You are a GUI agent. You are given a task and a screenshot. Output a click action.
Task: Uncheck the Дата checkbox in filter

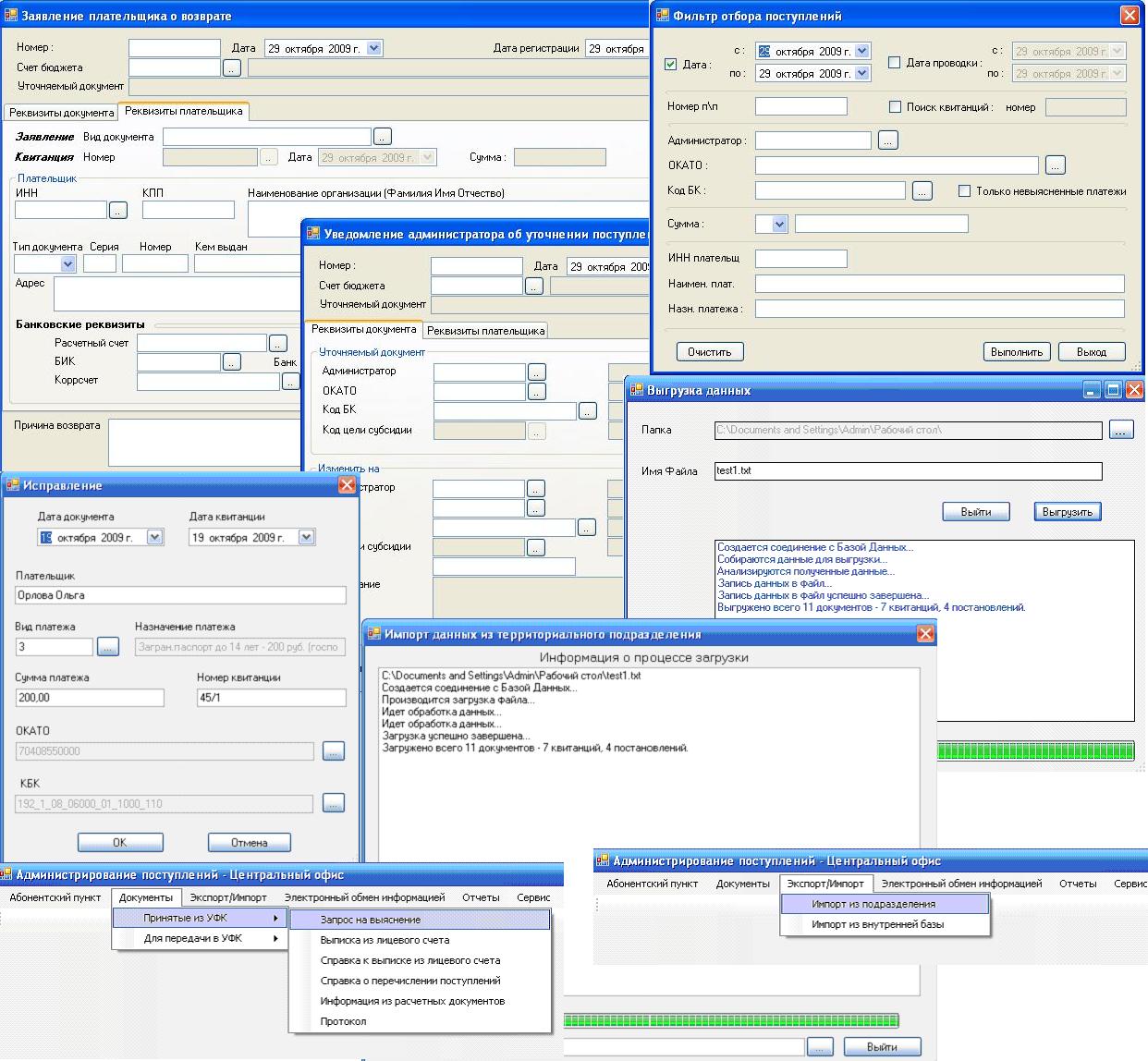point(671,65)
